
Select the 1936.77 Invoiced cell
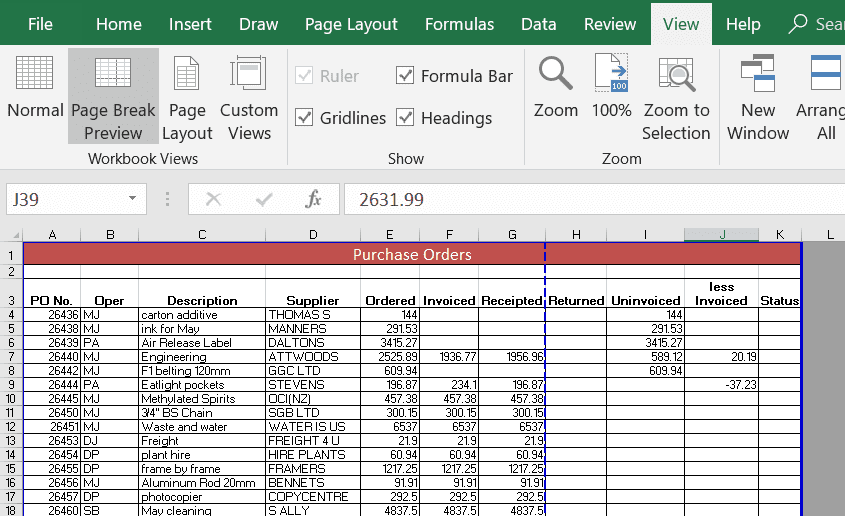[x=449, y=357]
